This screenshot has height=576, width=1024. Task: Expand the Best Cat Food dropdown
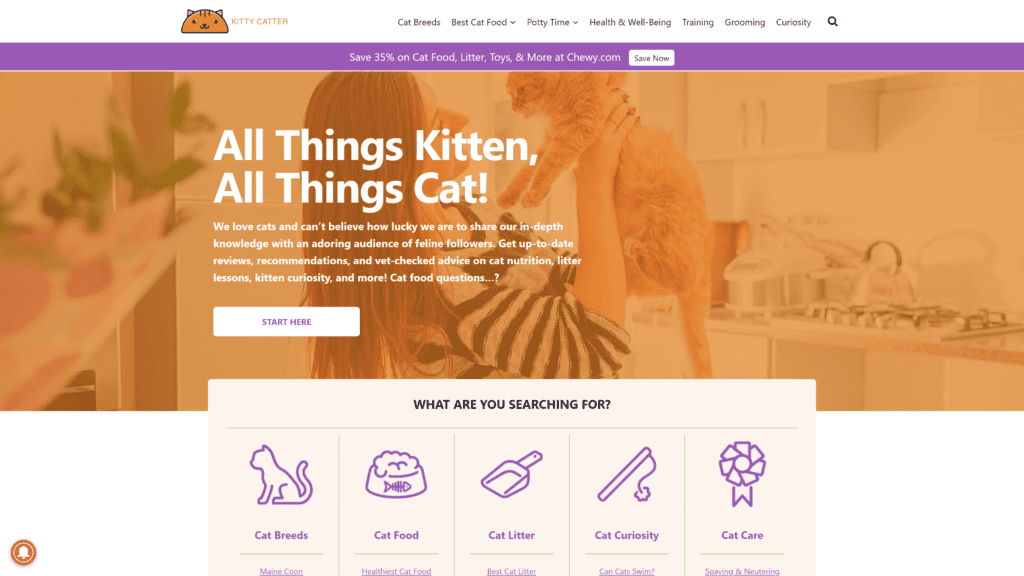coord(483,22)
